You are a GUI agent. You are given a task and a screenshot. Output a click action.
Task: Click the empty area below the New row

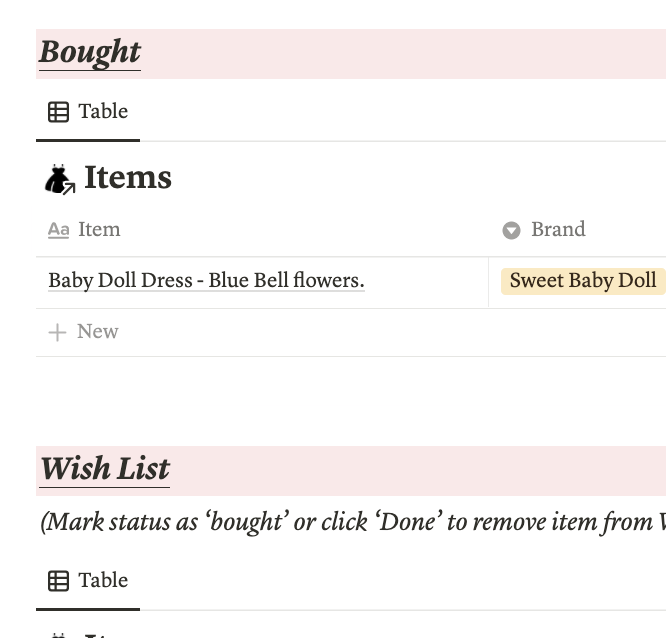click(300, 395)
